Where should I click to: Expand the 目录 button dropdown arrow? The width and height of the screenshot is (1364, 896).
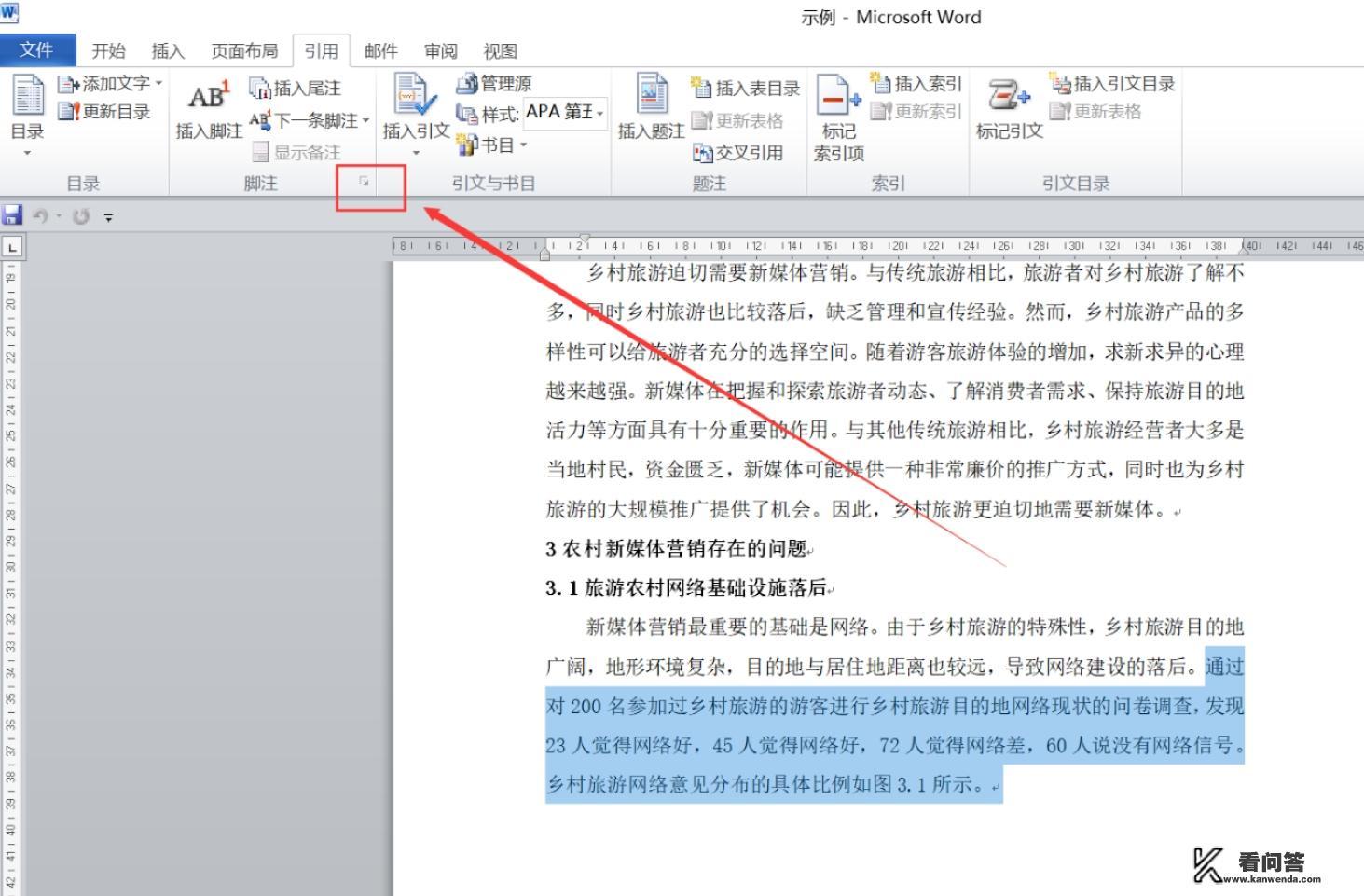coord(27,152)
